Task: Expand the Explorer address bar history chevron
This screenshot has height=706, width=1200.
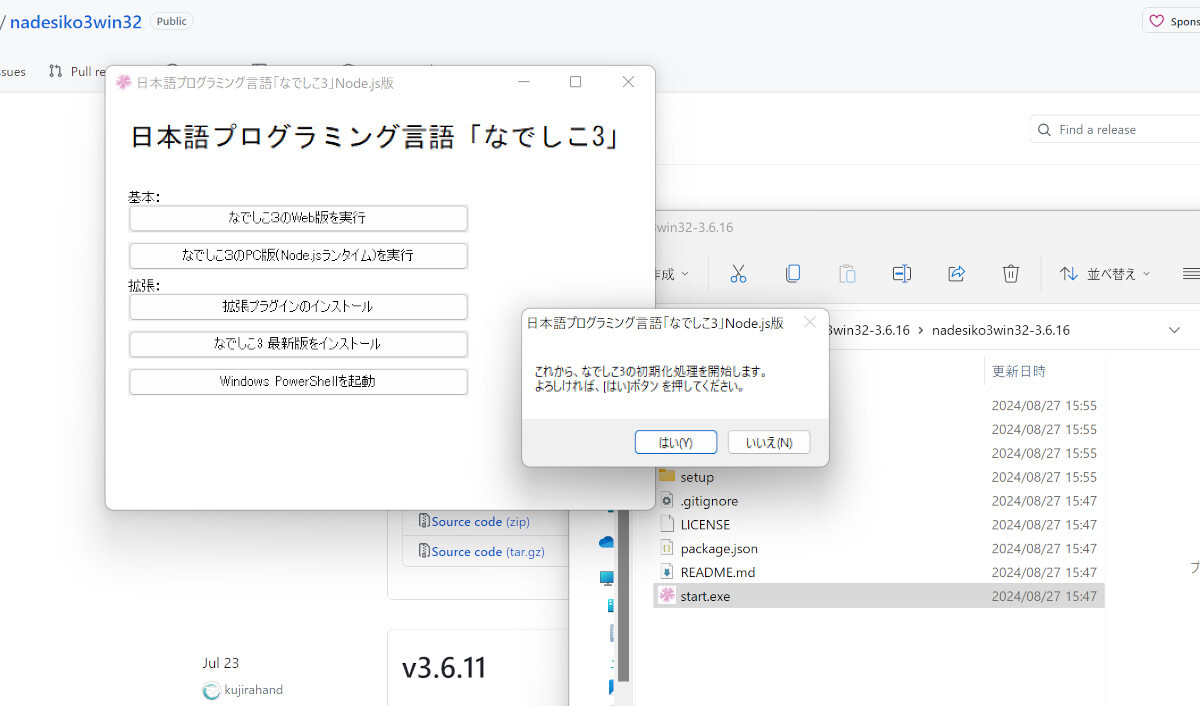Action: pos(1174,330)
